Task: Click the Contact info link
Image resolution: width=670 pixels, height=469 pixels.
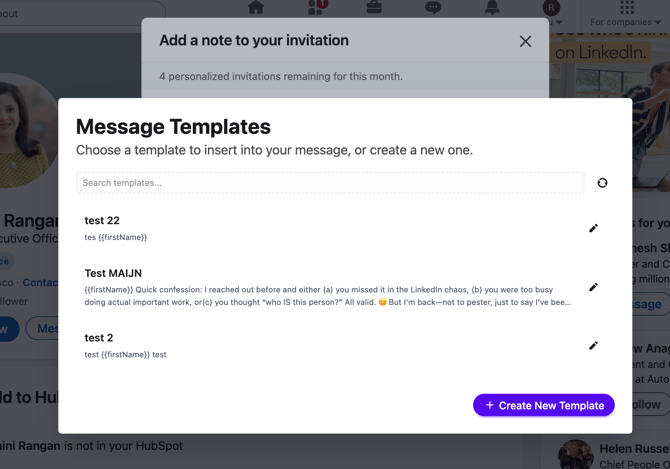Action: [x=41, y=283]
